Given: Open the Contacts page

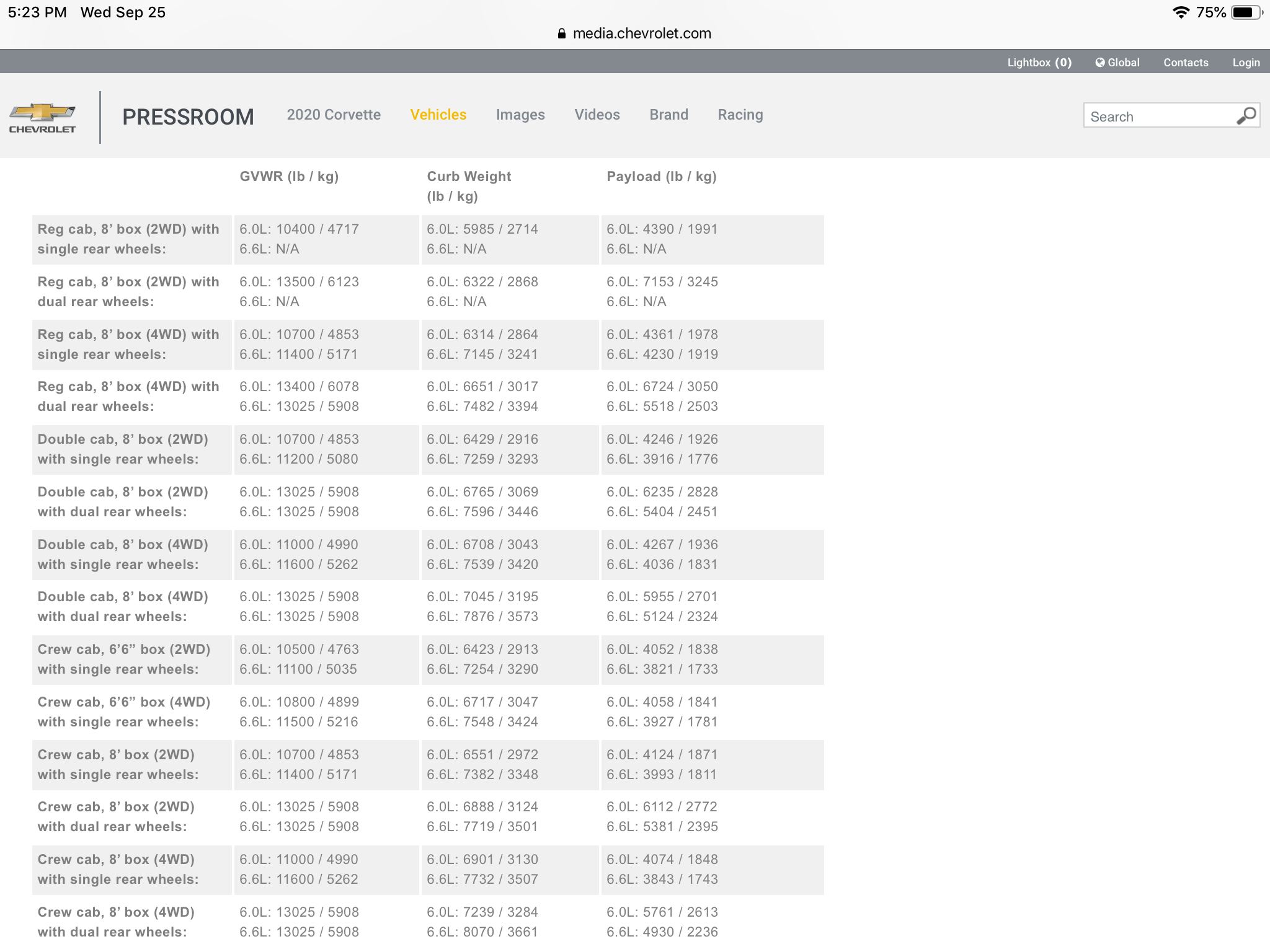Looking at the screenshot, I should pos(1186,63).
